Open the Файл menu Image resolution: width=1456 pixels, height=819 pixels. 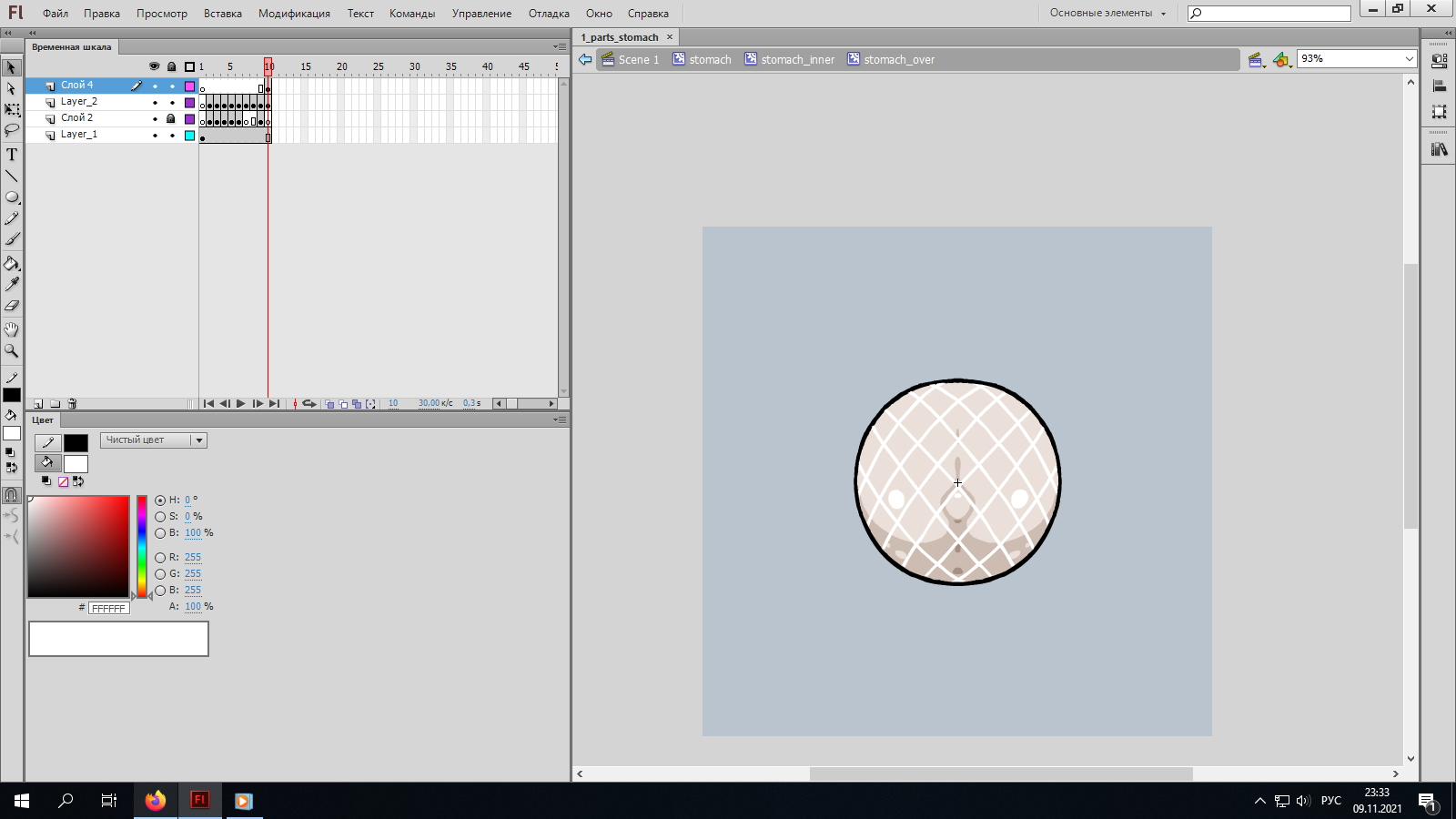[x=56, y=14]
